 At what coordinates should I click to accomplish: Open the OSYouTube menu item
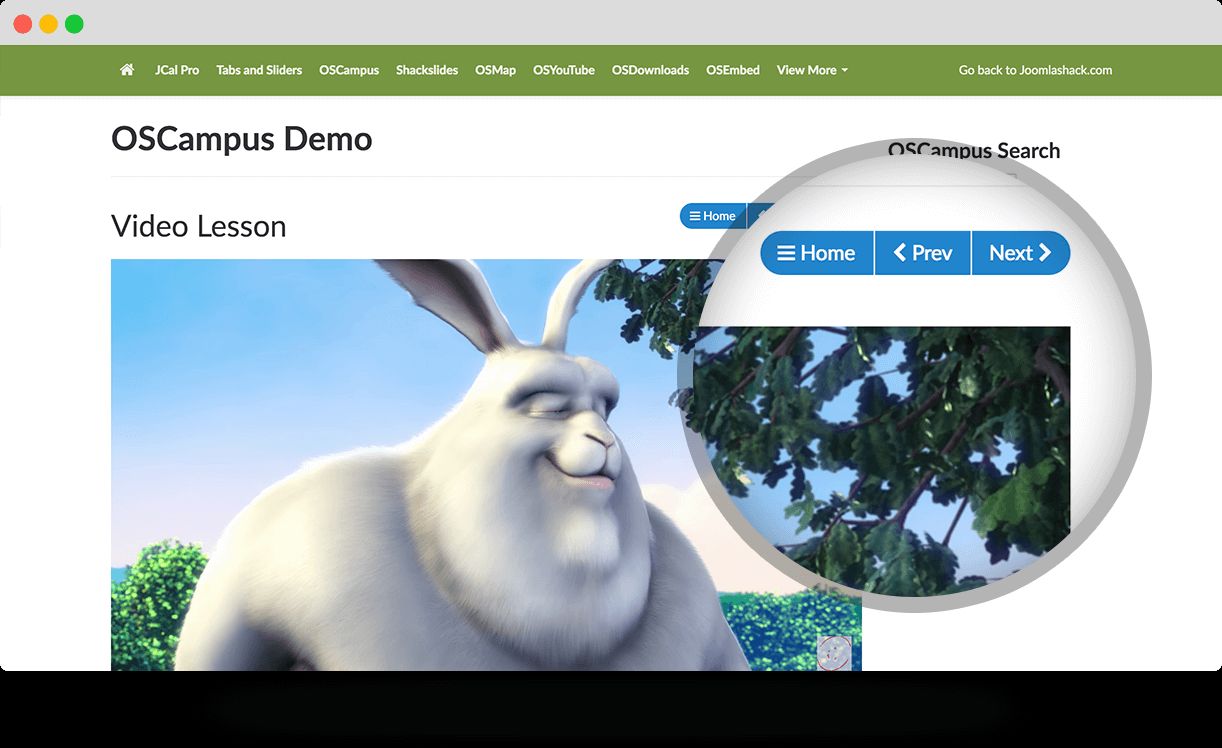[x=564, y=70]
